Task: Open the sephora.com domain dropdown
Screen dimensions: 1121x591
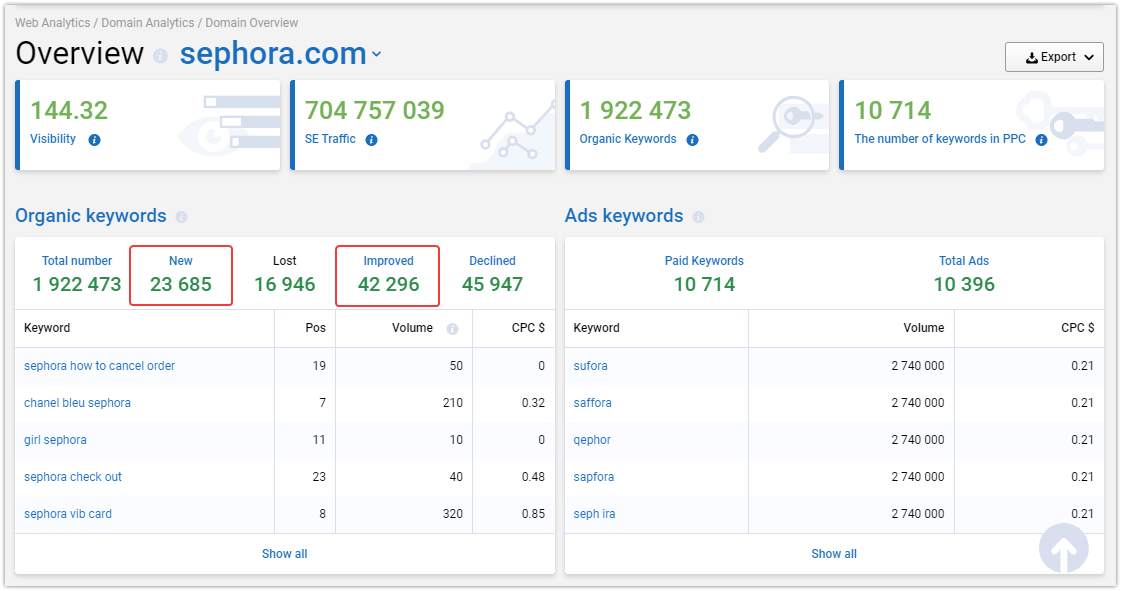Action: 280,54
